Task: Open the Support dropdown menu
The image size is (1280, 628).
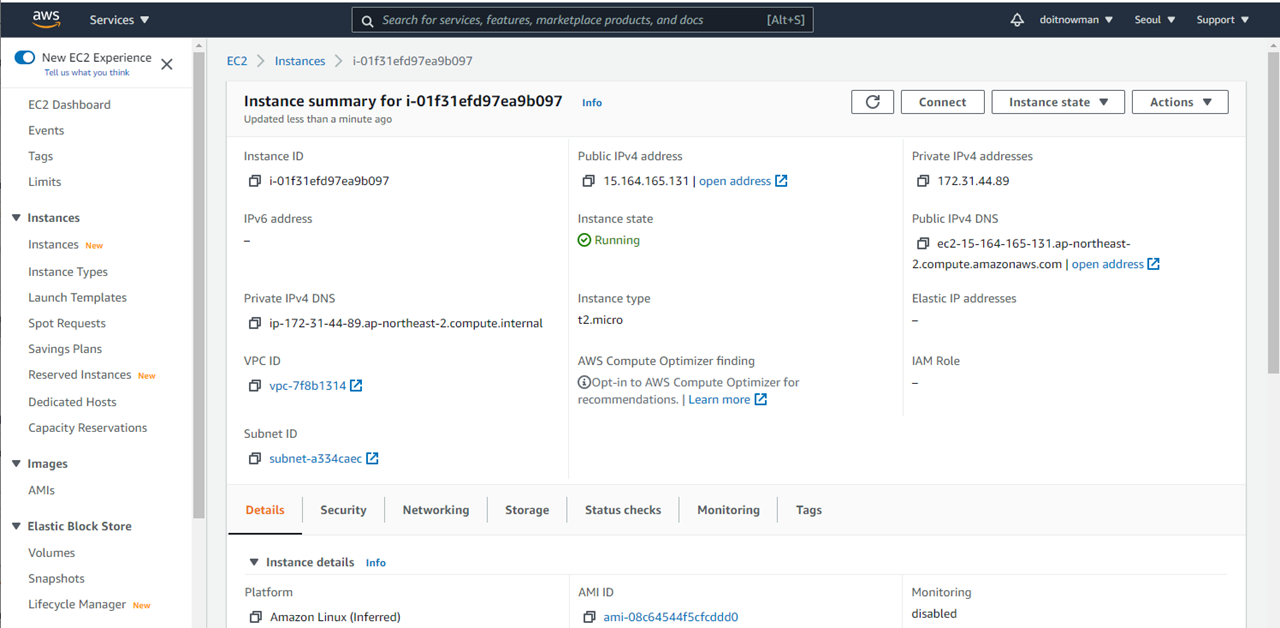Action: [1223, 20]
